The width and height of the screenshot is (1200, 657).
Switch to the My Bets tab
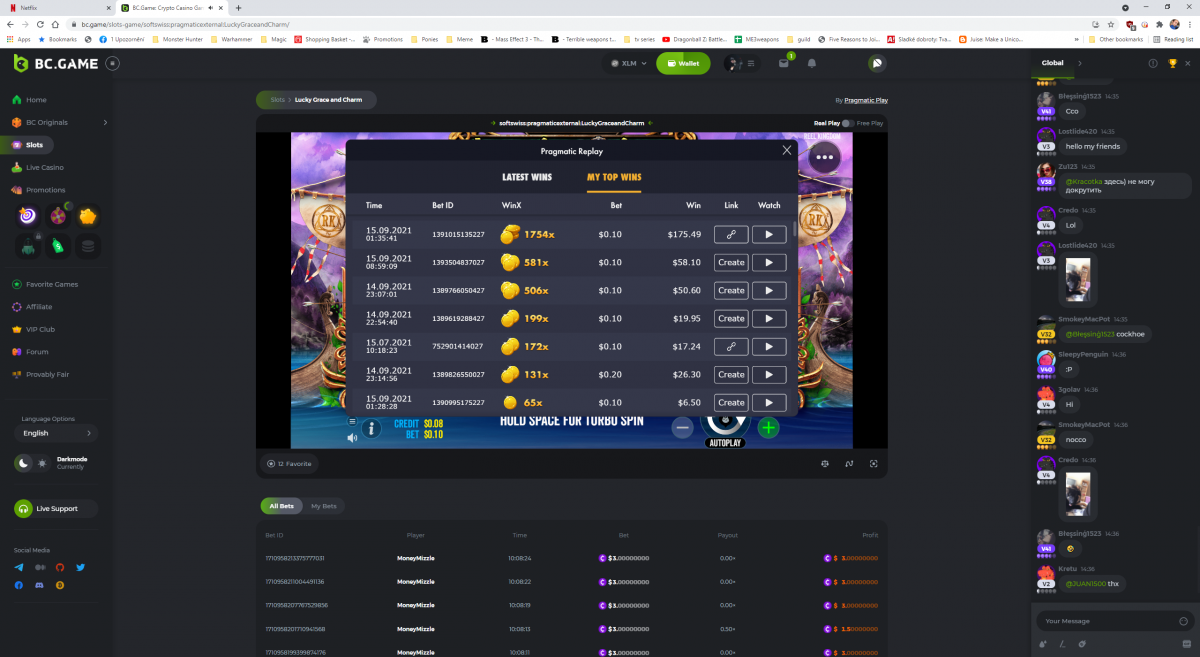click(323, 506)
